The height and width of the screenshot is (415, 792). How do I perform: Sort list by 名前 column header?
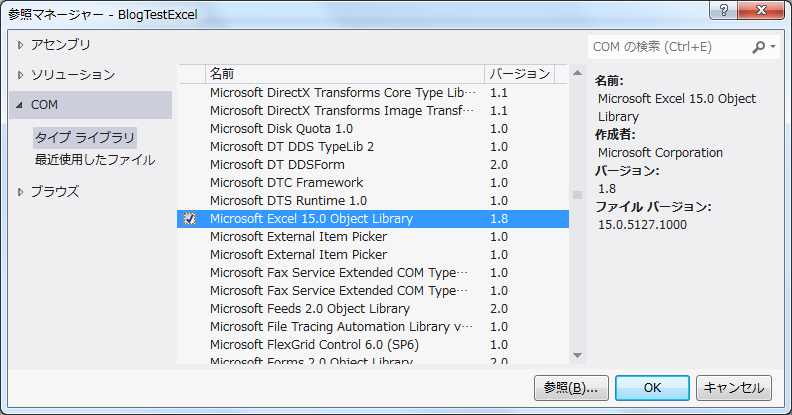(344, 74)
